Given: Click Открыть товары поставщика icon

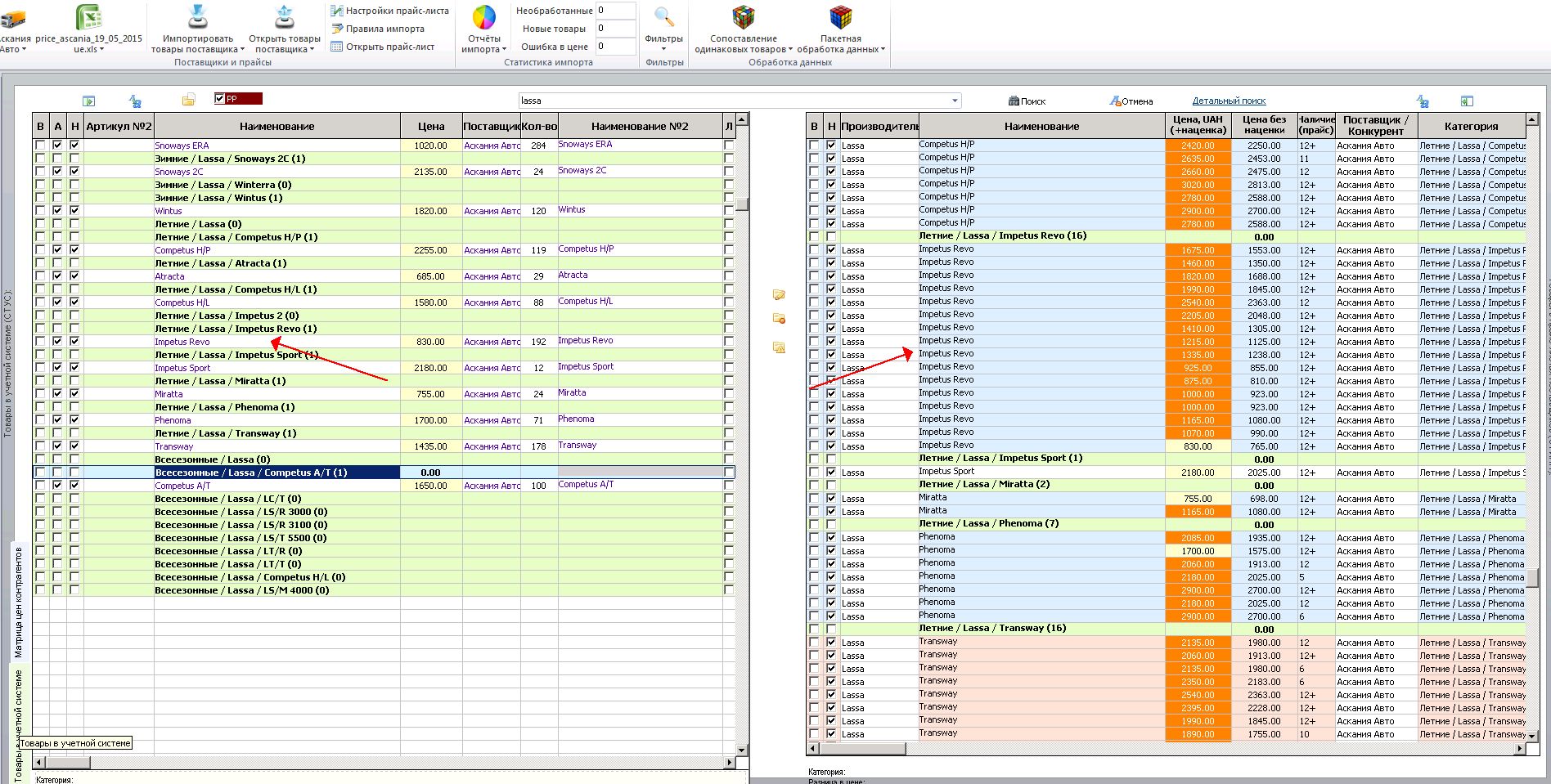Looking at the screenshot, I should coord(285,17).
